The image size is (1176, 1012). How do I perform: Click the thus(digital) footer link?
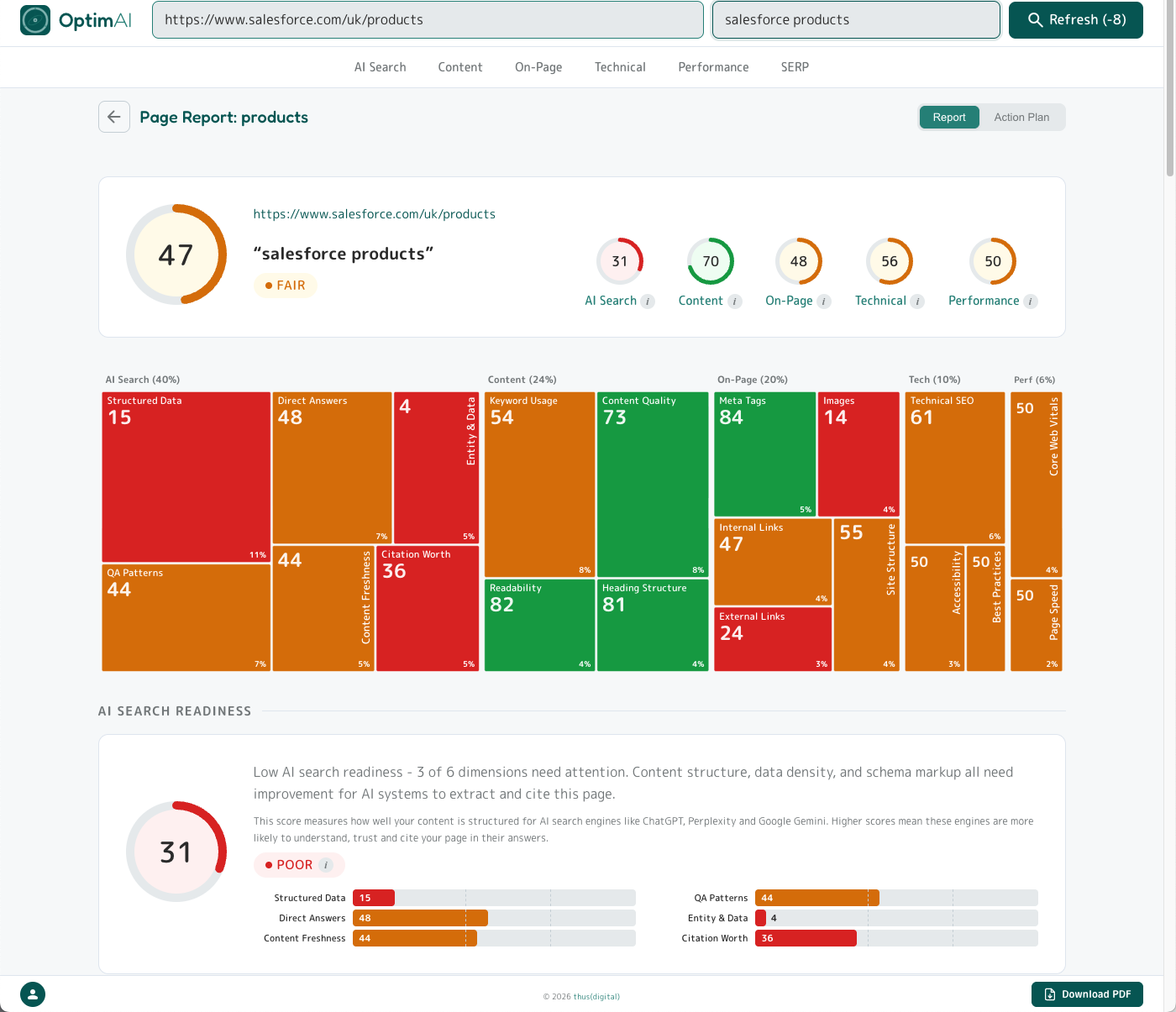[596, 997]
